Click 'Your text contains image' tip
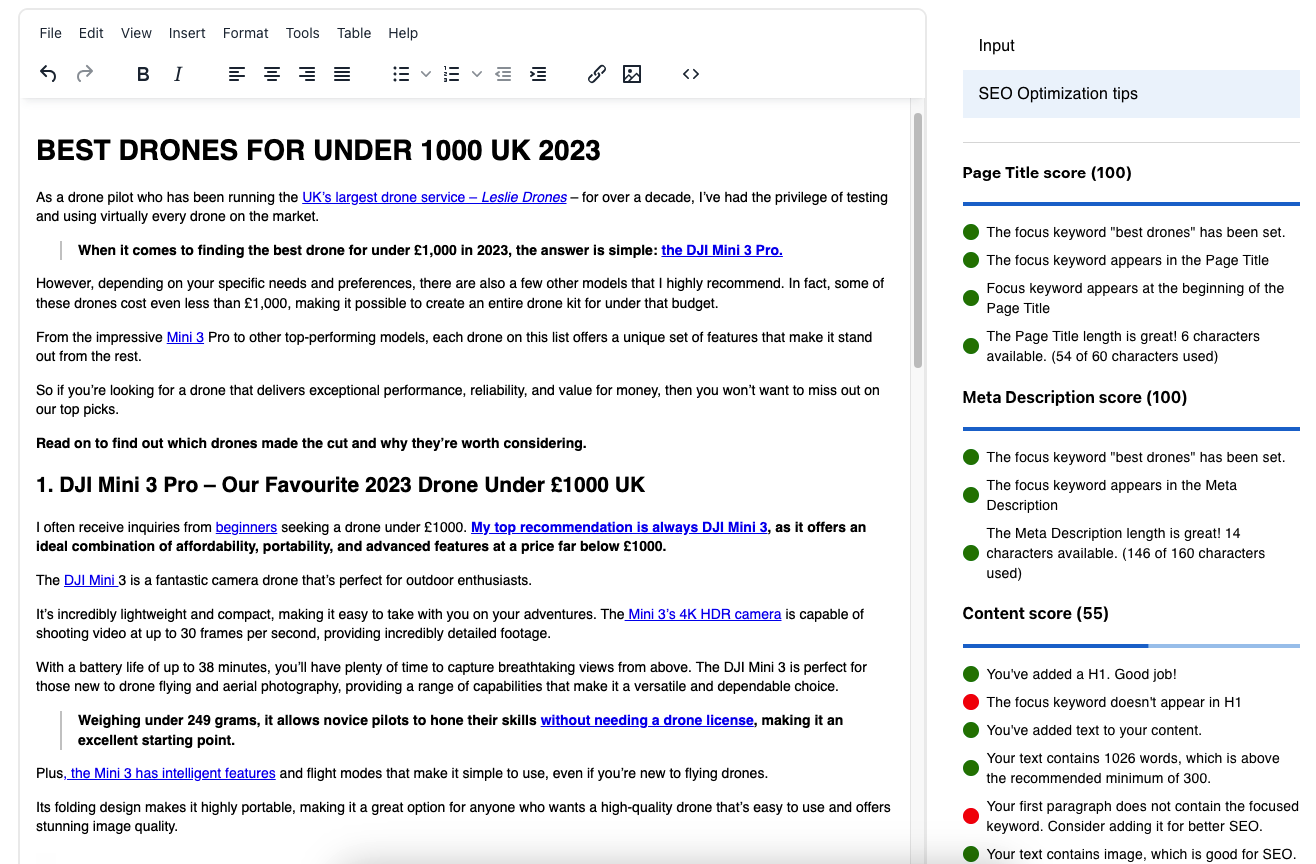 click(1140, 854)
